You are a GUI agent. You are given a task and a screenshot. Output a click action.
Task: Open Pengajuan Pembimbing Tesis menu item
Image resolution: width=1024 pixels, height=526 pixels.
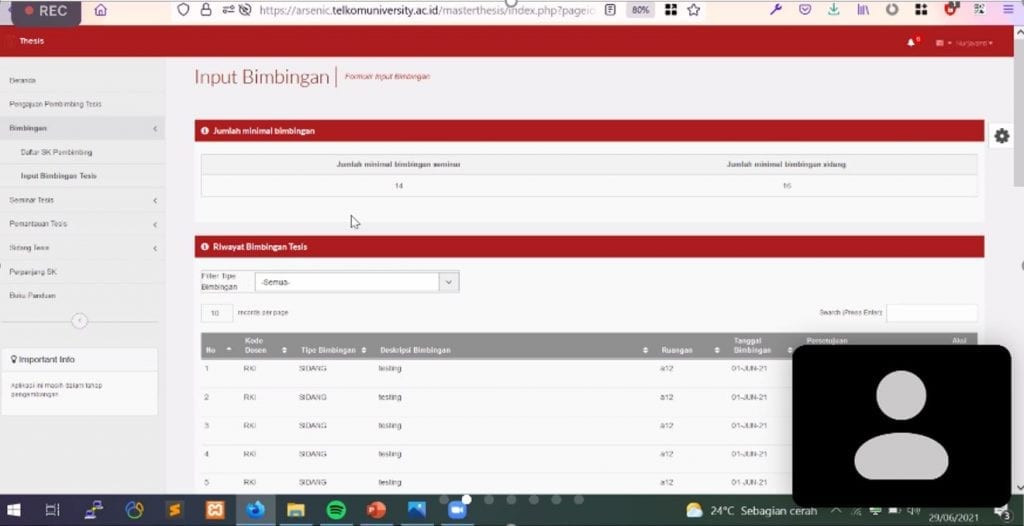(x=55, y=104)
